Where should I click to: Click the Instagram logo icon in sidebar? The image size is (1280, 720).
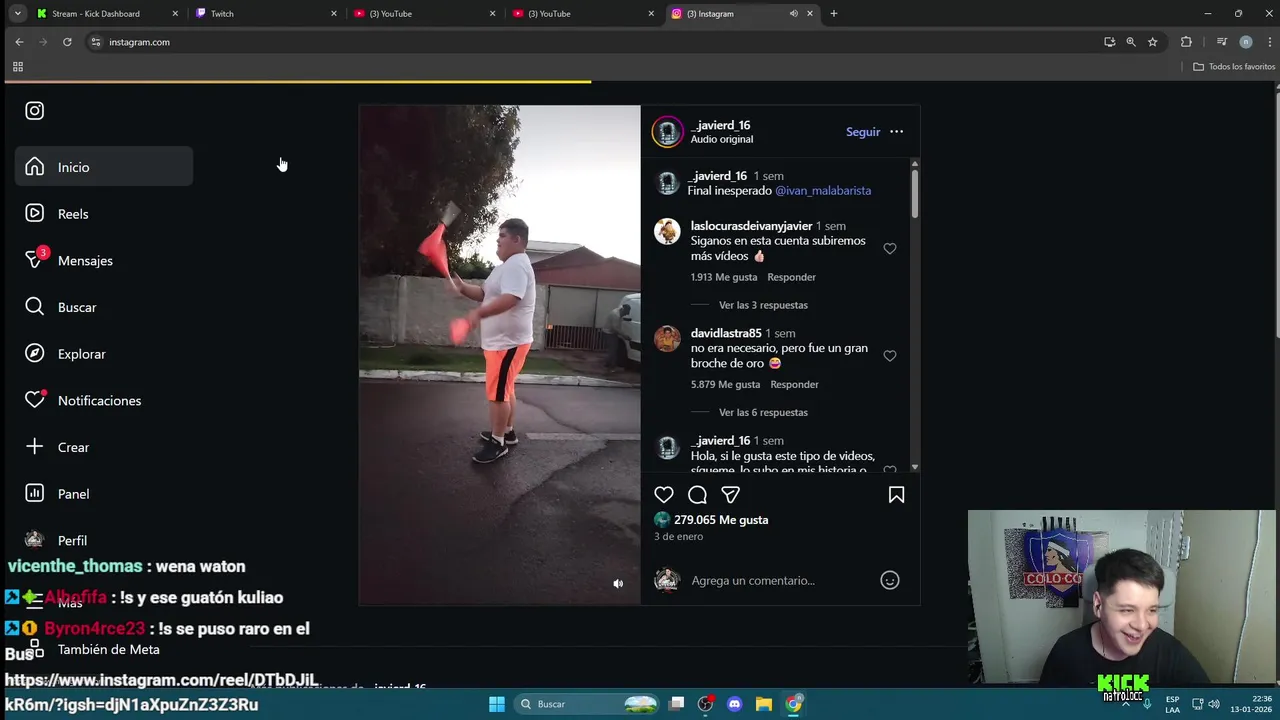[35, 111]
